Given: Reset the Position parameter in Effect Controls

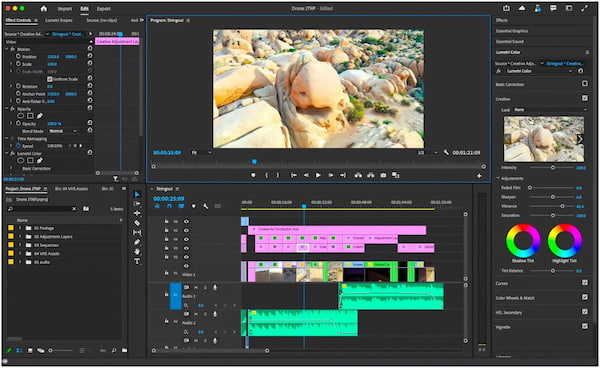Looking at the screenshot, I should tap(90, 57).
